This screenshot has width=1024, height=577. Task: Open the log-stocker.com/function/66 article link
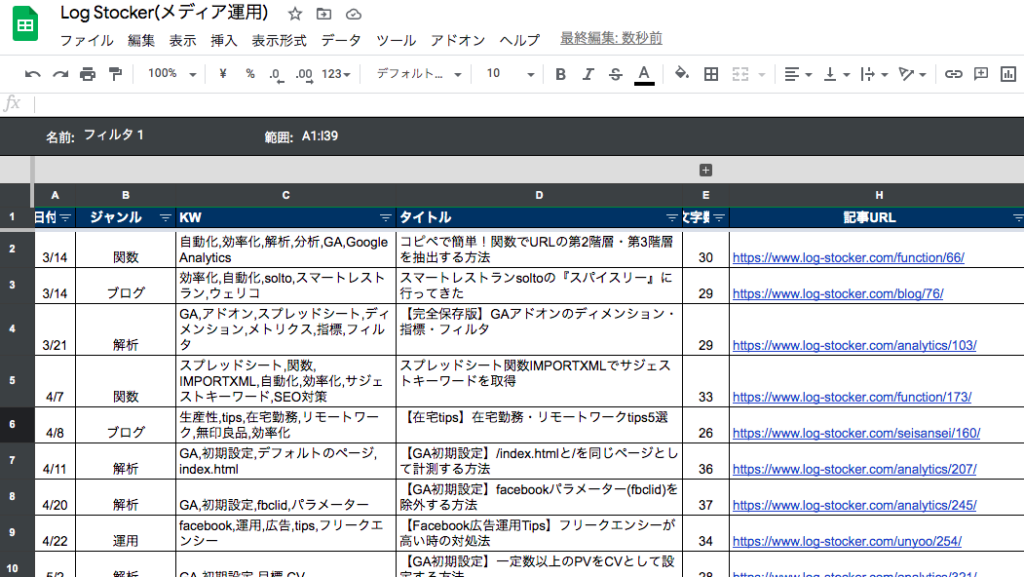point(852,257)
